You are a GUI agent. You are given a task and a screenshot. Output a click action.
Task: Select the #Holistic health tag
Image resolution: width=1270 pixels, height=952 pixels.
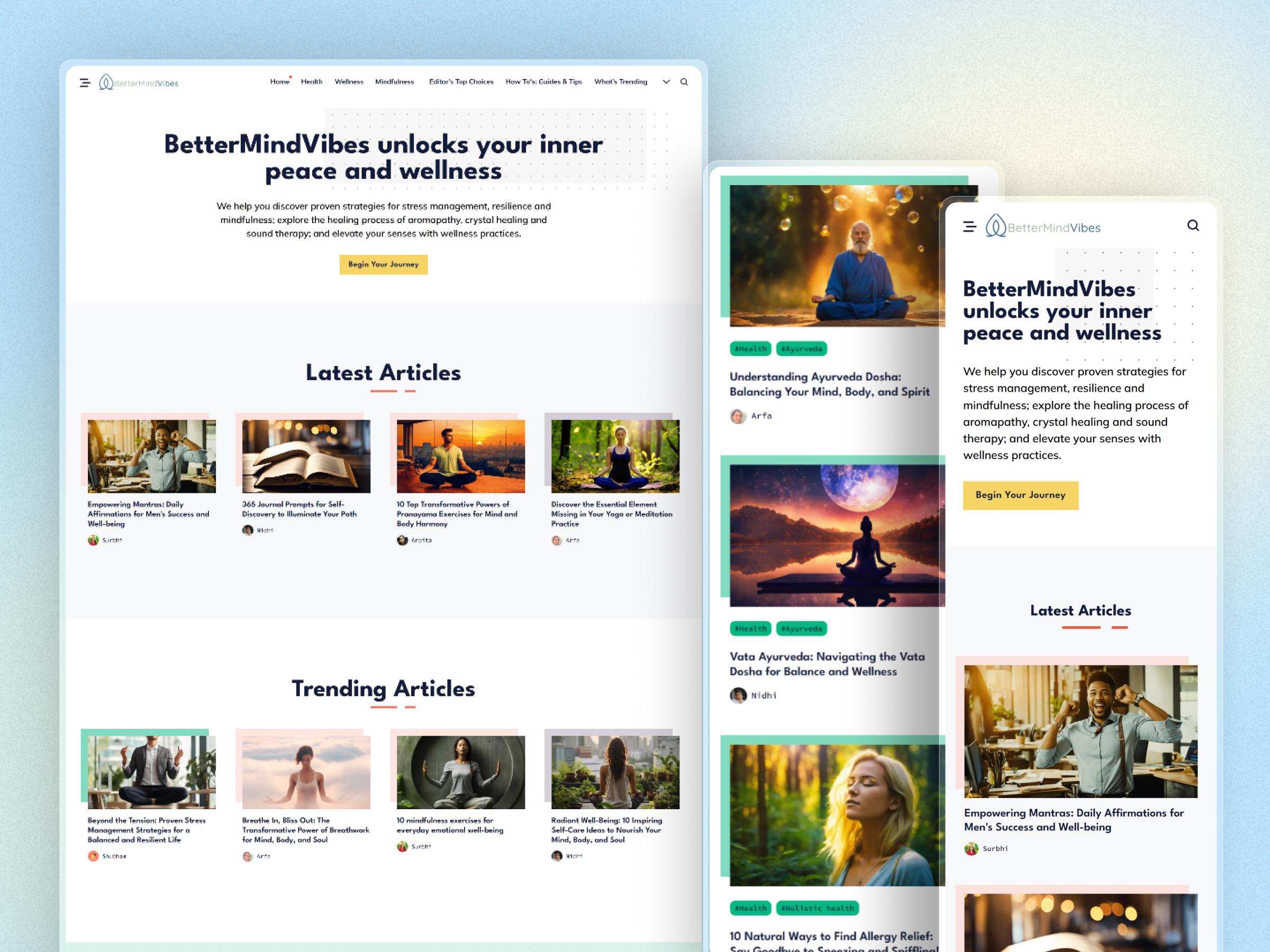pyautogui.click(x=818, y=908)
